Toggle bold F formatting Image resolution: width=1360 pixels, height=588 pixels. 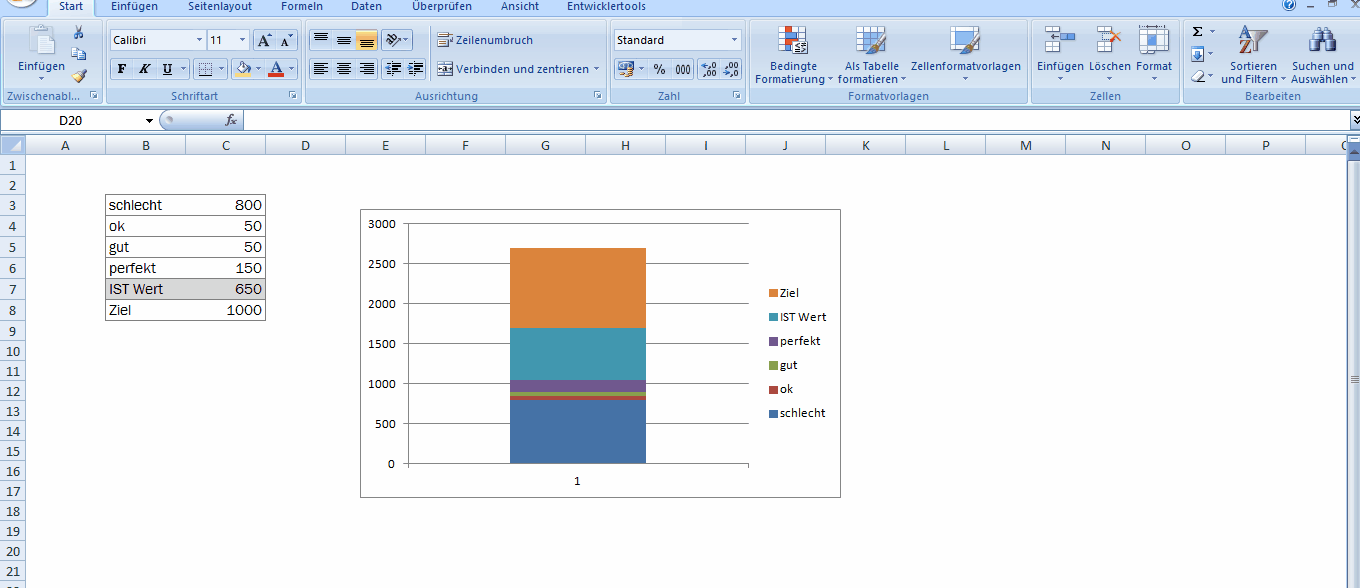(x=122, y=69)
